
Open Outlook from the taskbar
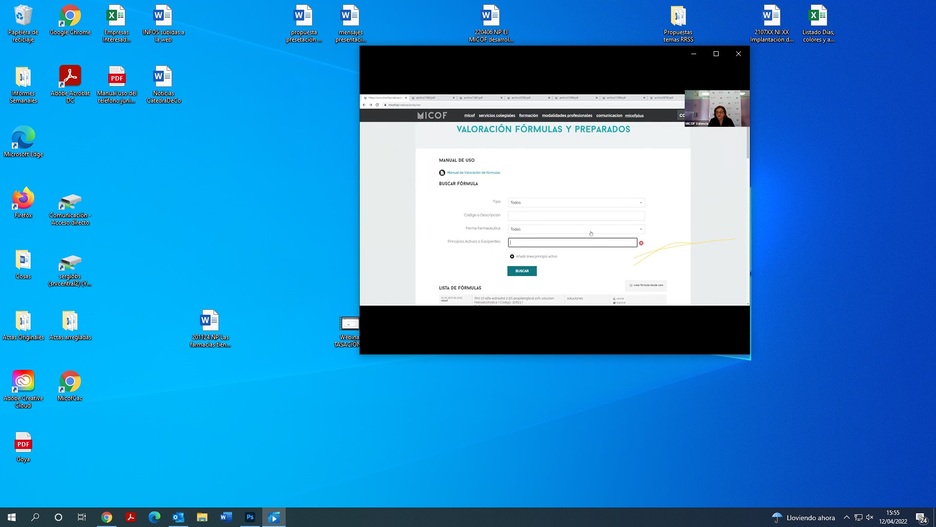coord(178,517)
